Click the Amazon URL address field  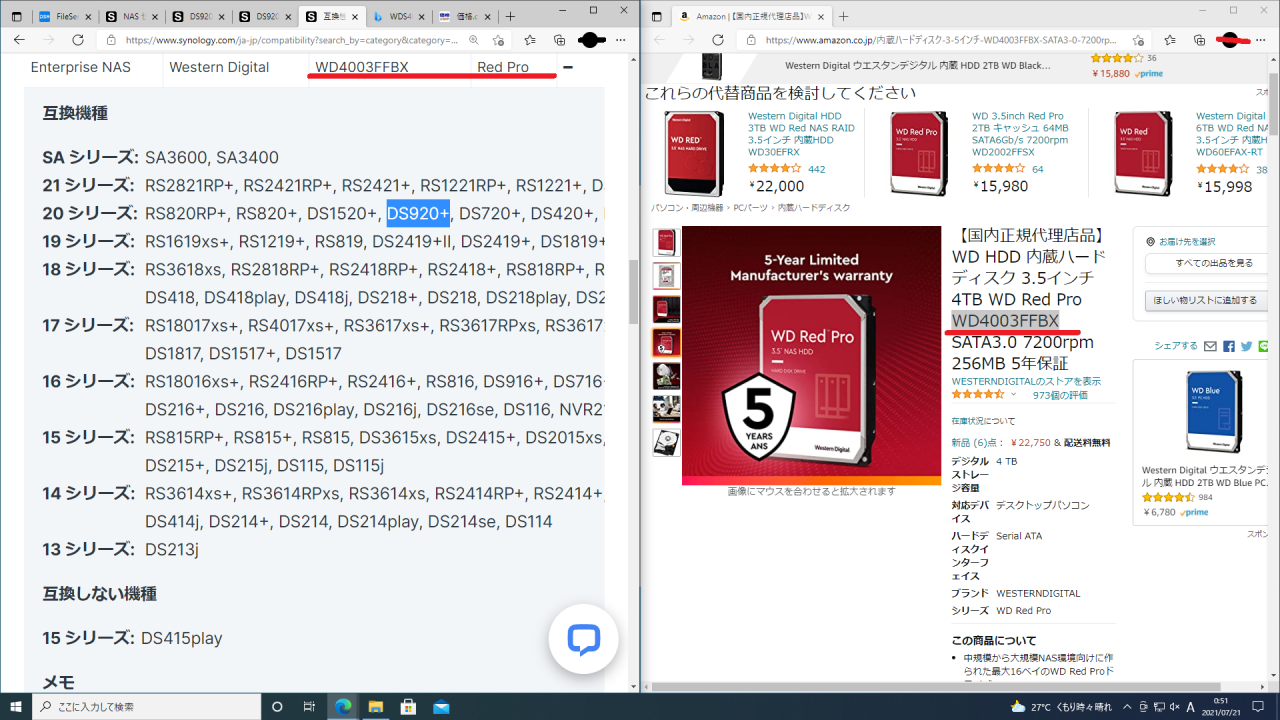[x=940, y=40]
